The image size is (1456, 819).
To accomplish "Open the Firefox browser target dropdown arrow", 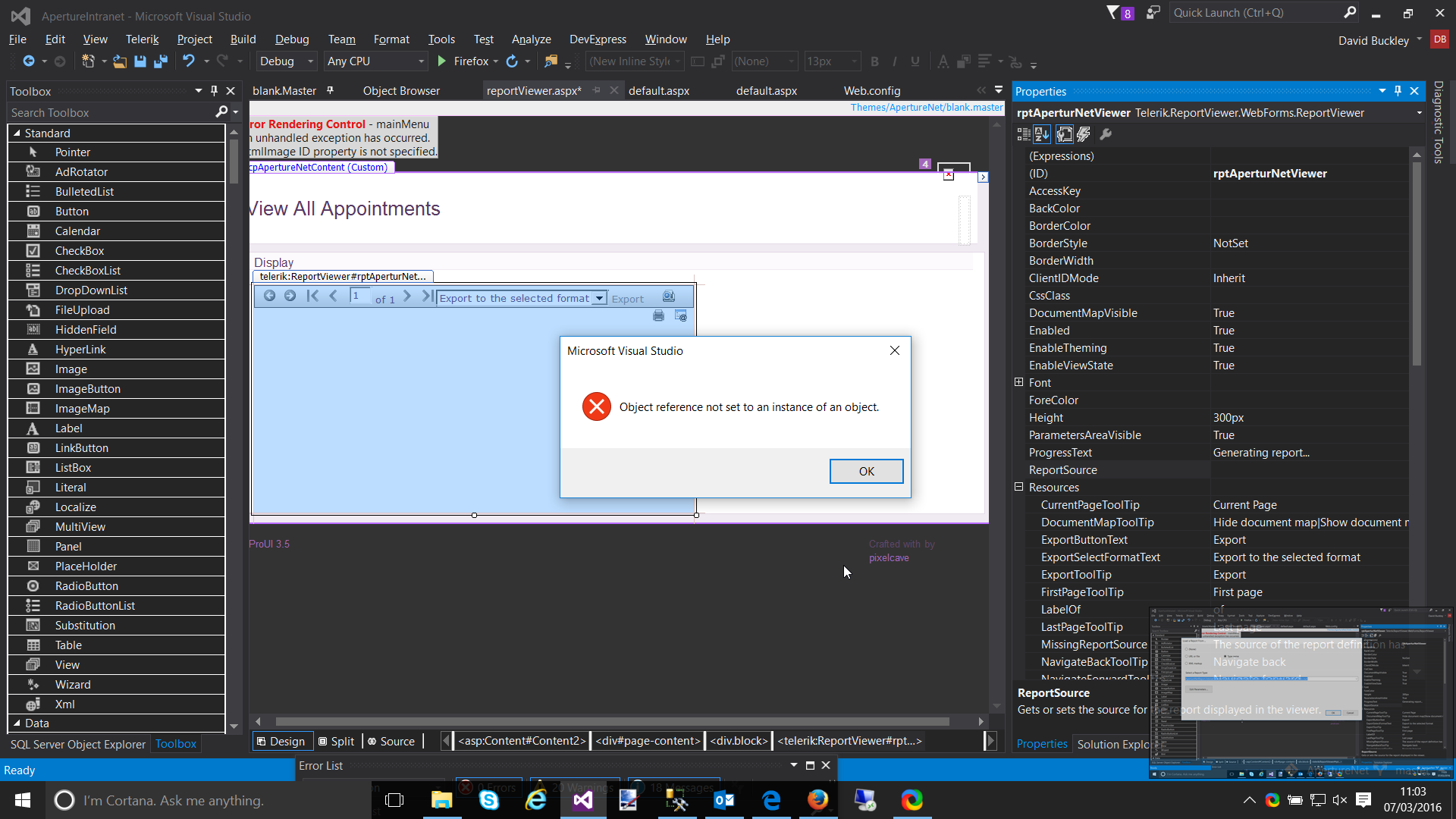I will click(496, 61).
